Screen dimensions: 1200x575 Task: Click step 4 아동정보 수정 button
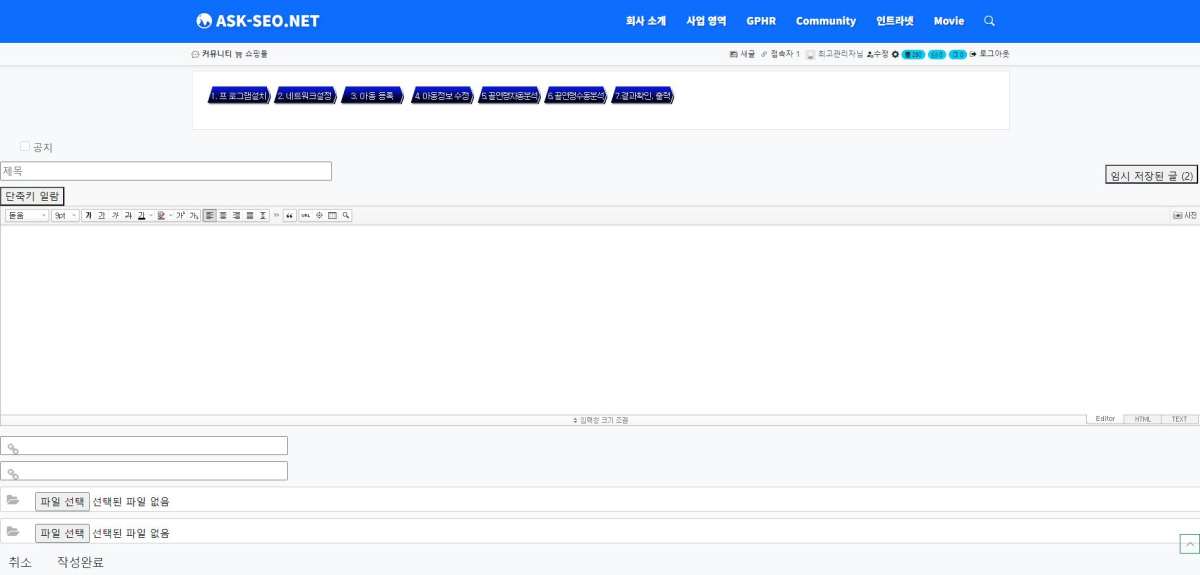(x=442, y=96)
